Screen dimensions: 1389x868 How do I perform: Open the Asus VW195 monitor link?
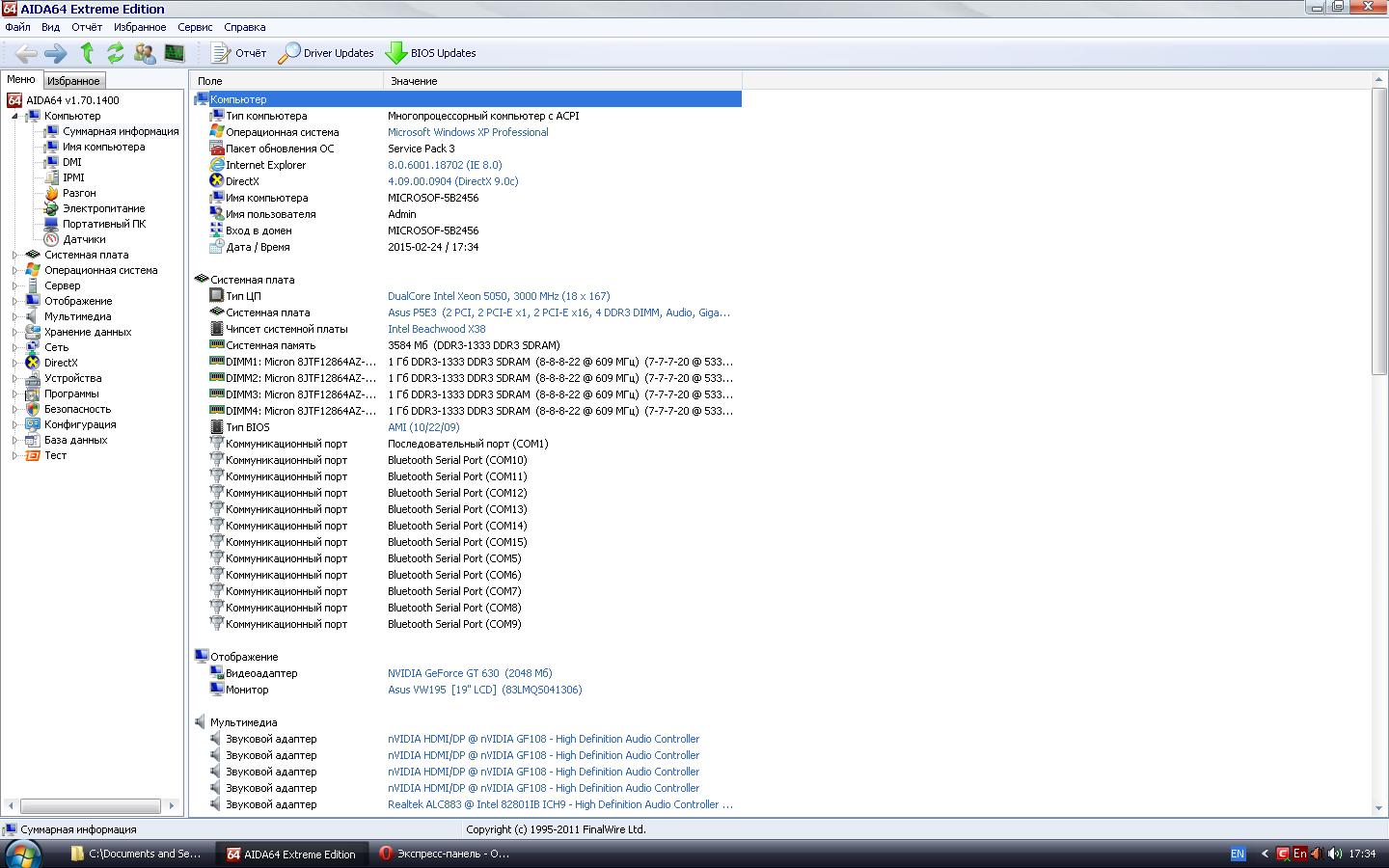point(485,690)
